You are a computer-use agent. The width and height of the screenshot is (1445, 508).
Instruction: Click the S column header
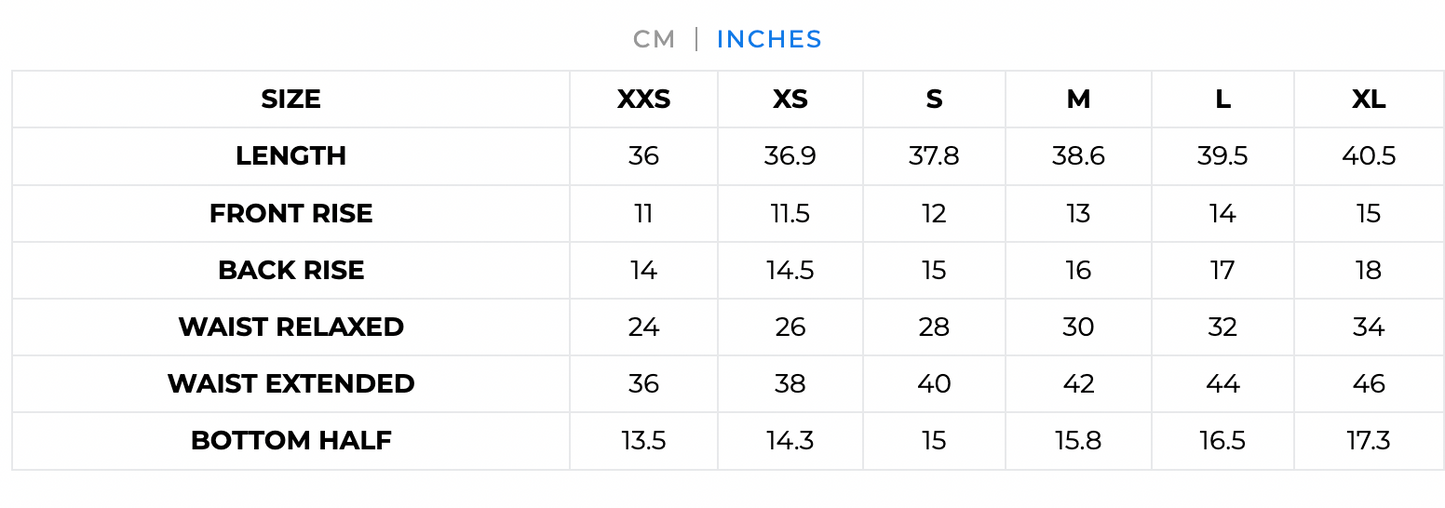[934, 99]
